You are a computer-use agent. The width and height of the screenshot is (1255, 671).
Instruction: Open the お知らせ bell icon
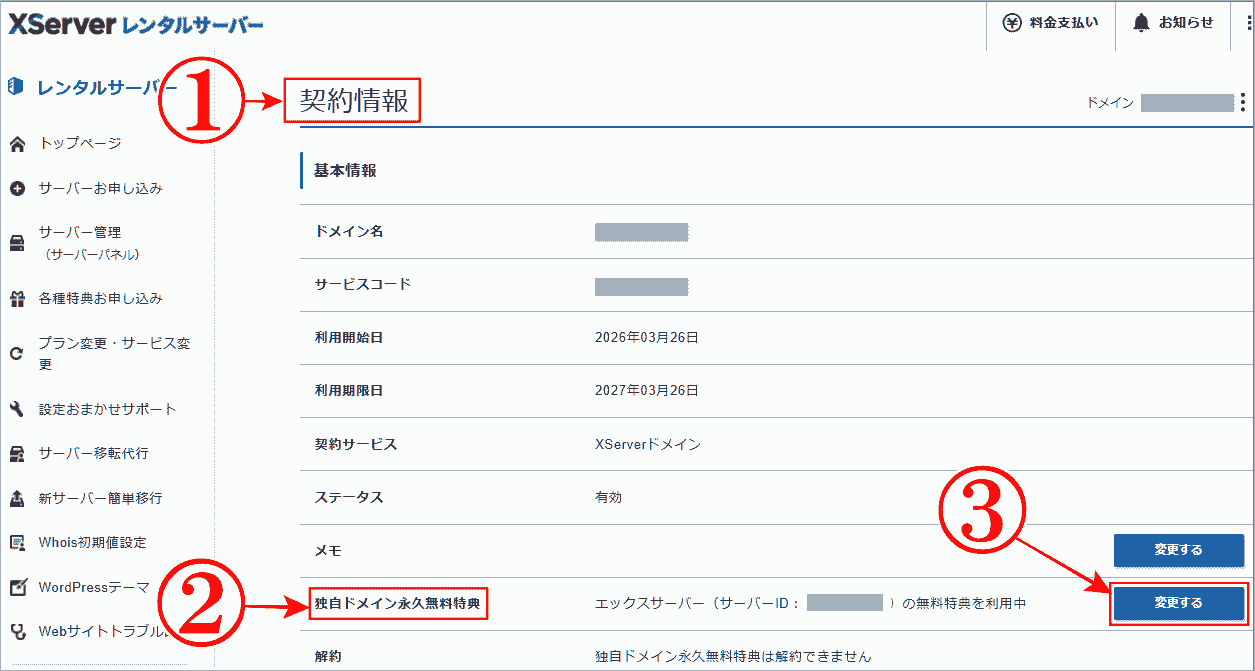(1140, 21)
